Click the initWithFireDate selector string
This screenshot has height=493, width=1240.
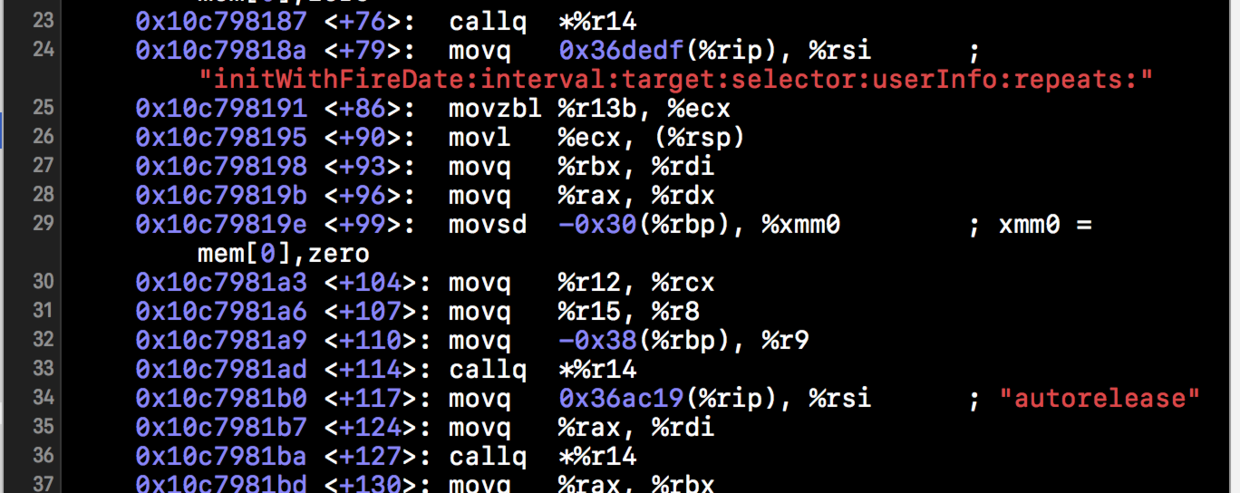[x=676, y=78]
